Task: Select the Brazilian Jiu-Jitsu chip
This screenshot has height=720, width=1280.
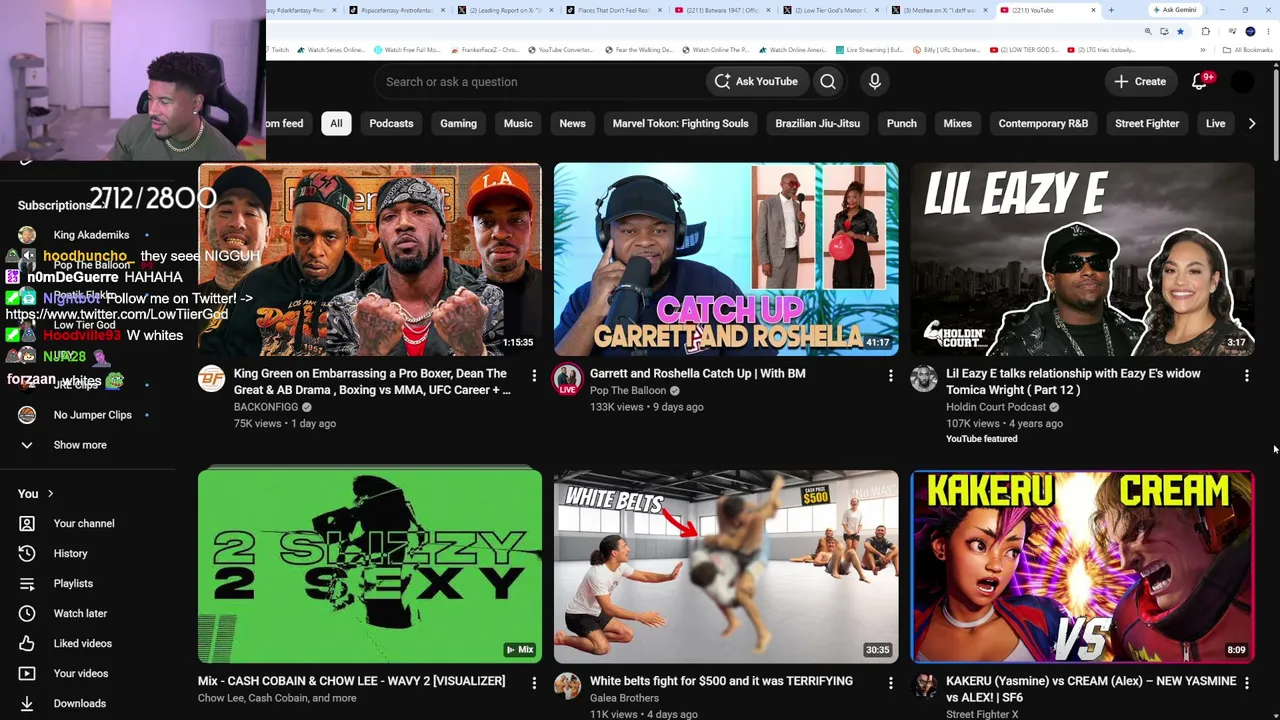Action: point(817,124)
